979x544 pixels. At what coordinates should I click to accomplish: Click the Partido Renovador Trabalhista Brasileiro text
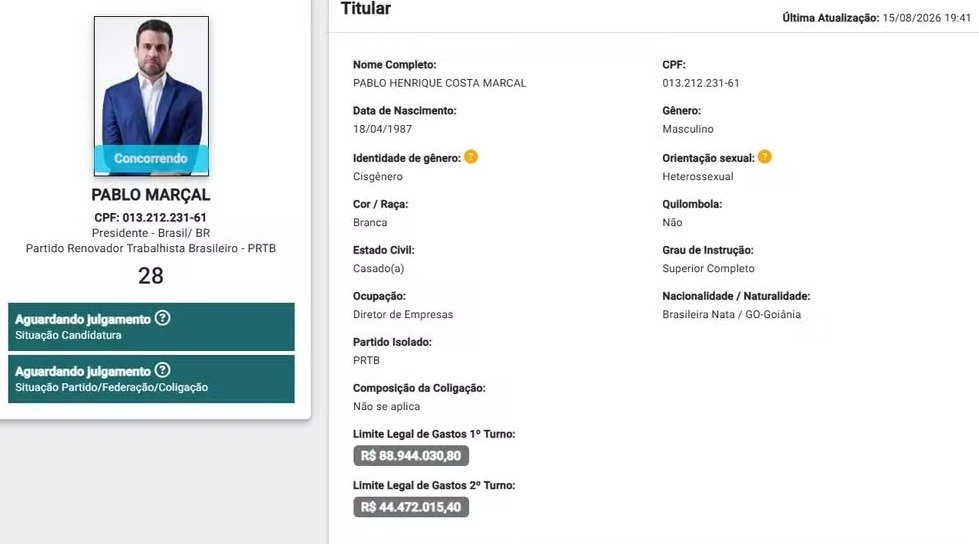coord(150,249)
